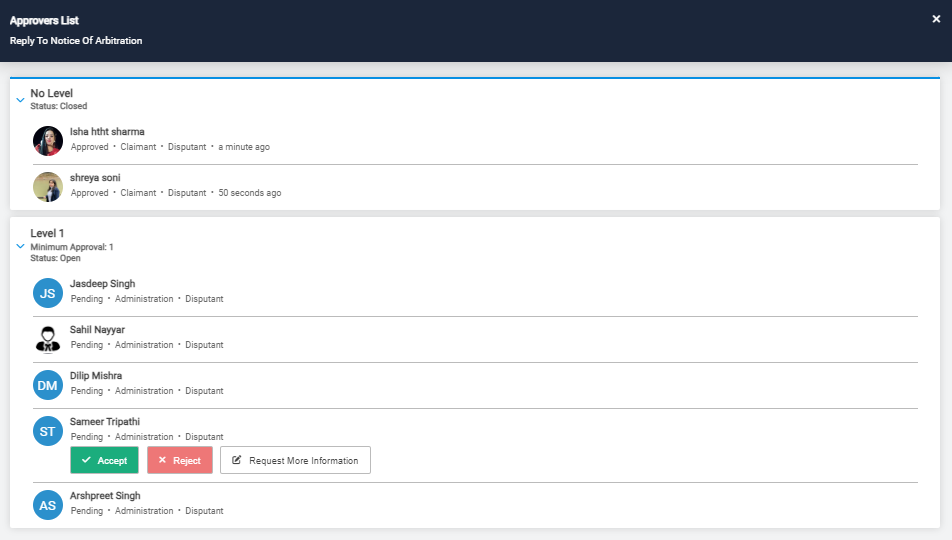The image size is (952, 540).
Task: Select the name Sahil Nayyar
Action: pyautogui.click(x=97, y=330)
